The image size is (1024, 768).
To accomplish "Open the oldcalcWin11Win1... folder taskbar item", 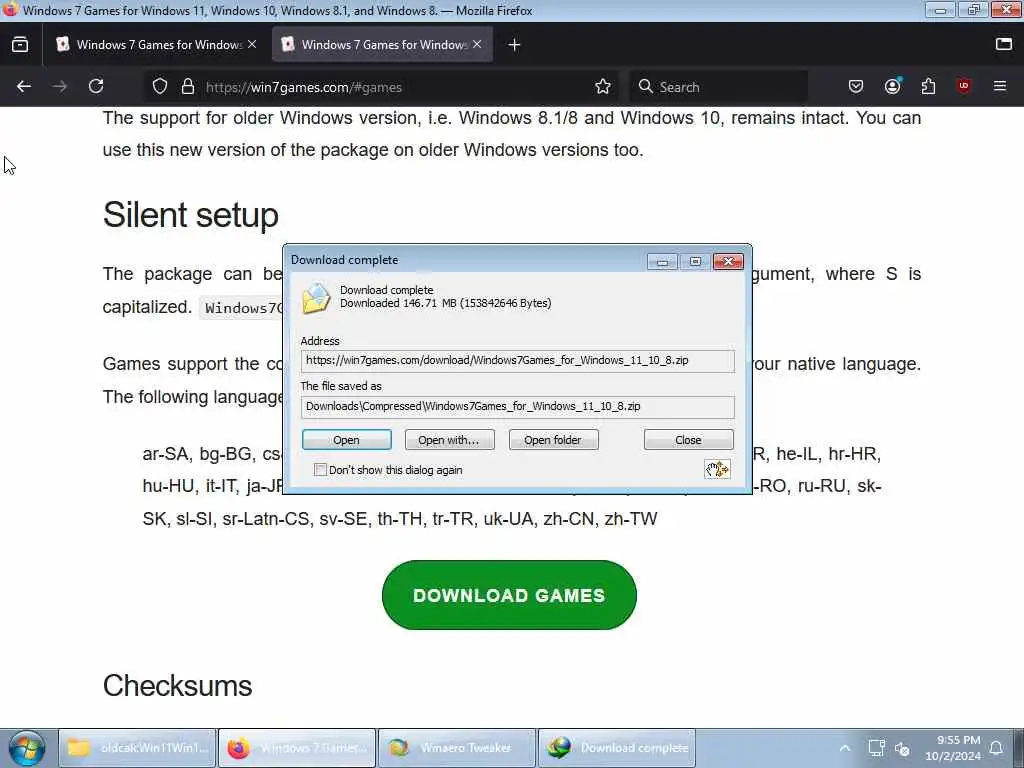I will click(137, 748).
